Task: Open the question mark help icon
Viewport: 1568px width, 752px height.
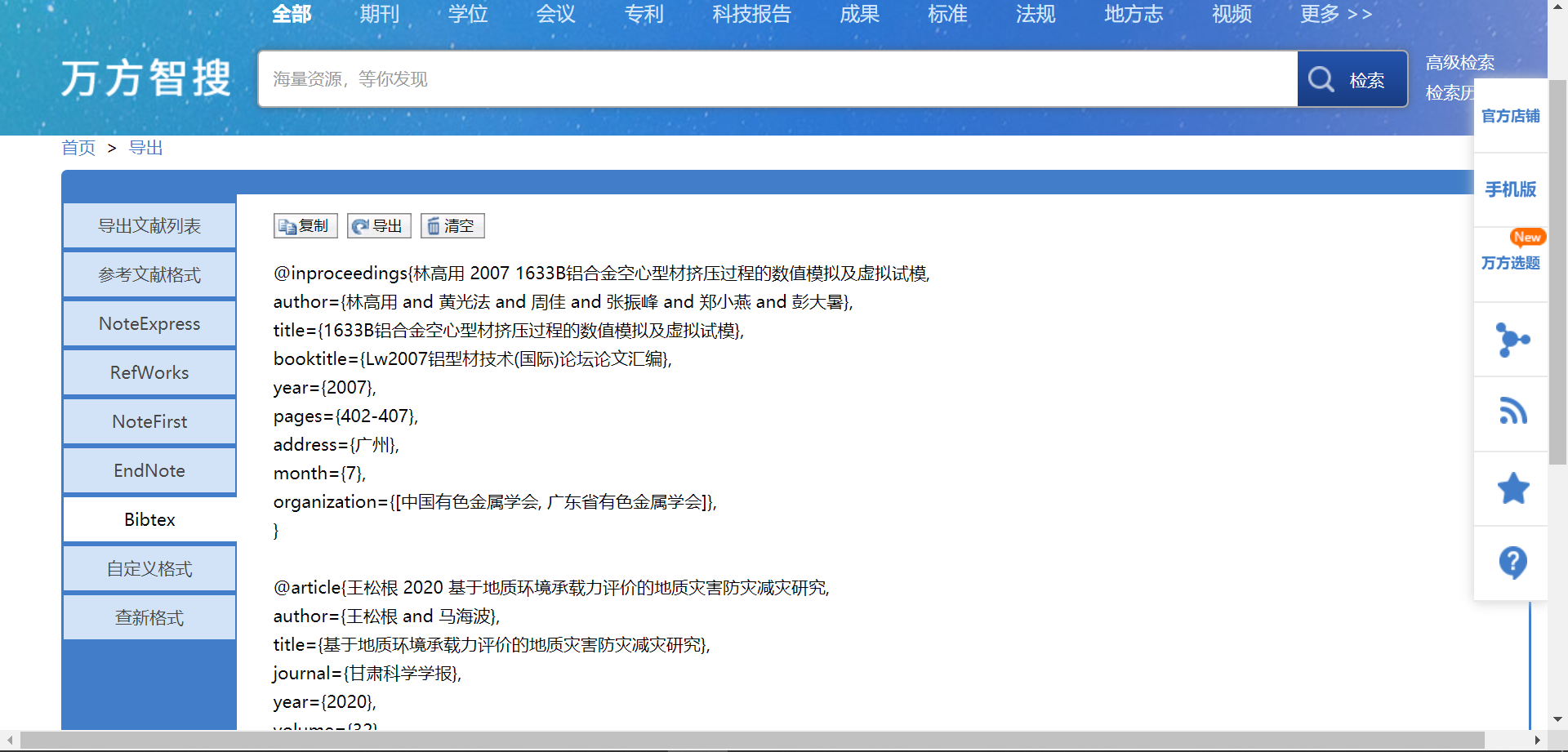Action: point(1512,563)
